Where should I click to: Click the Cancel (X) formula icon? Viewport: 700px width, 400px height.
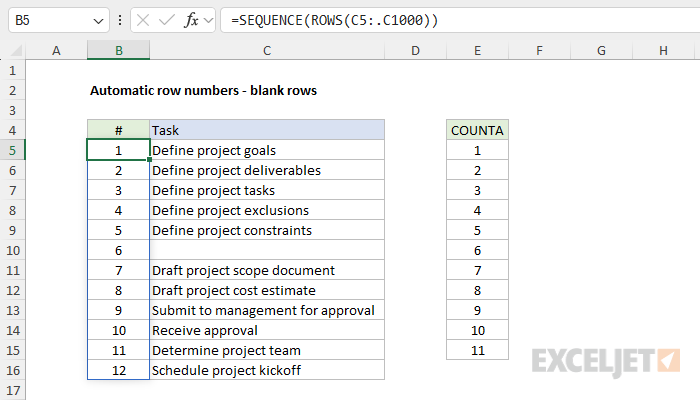point(143,20)
